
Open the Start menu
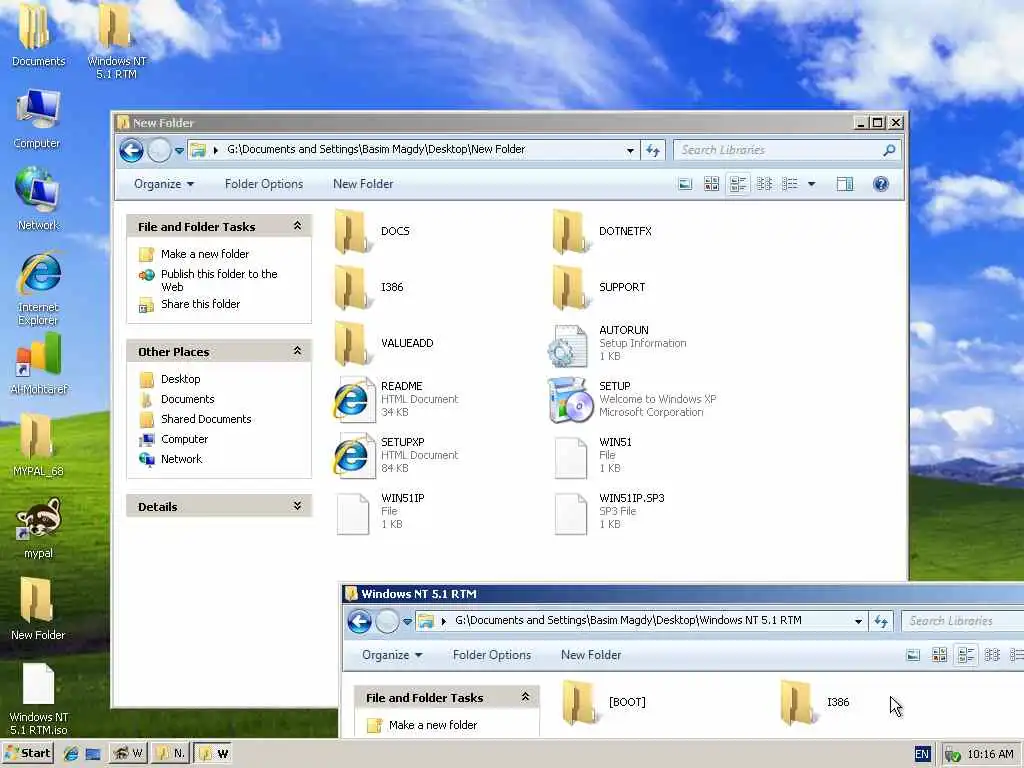tap(27, 754)
